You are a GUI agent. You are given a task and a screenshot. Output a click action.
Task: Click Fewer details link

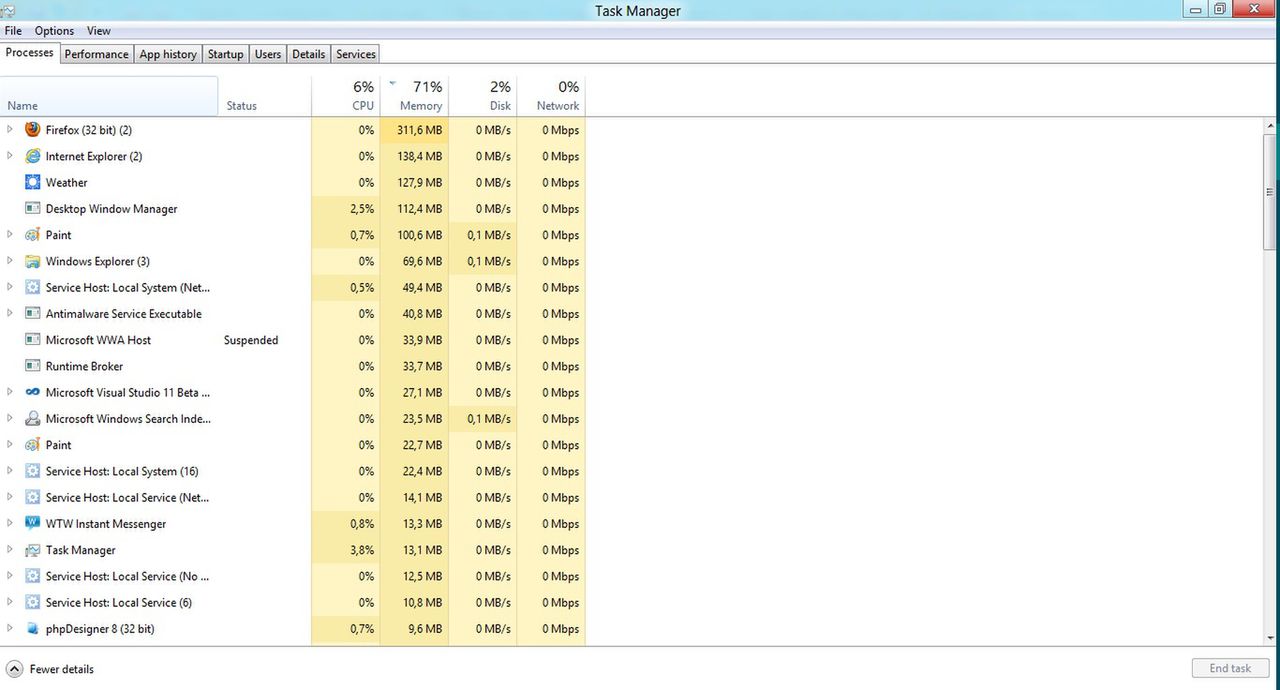[62, 669]
